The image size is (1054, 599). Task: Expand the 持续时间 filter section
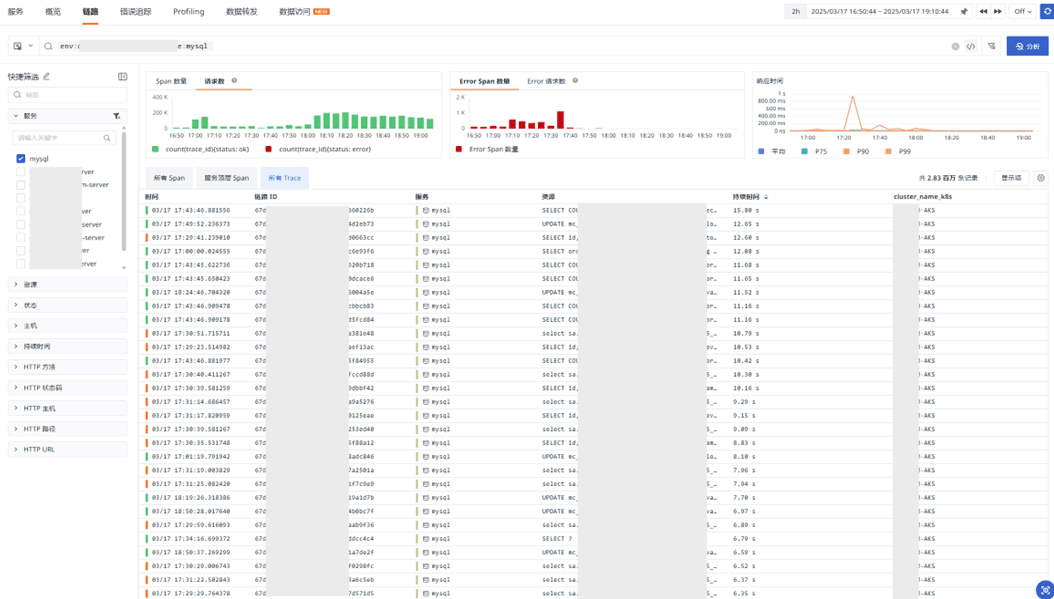[37, 346]
